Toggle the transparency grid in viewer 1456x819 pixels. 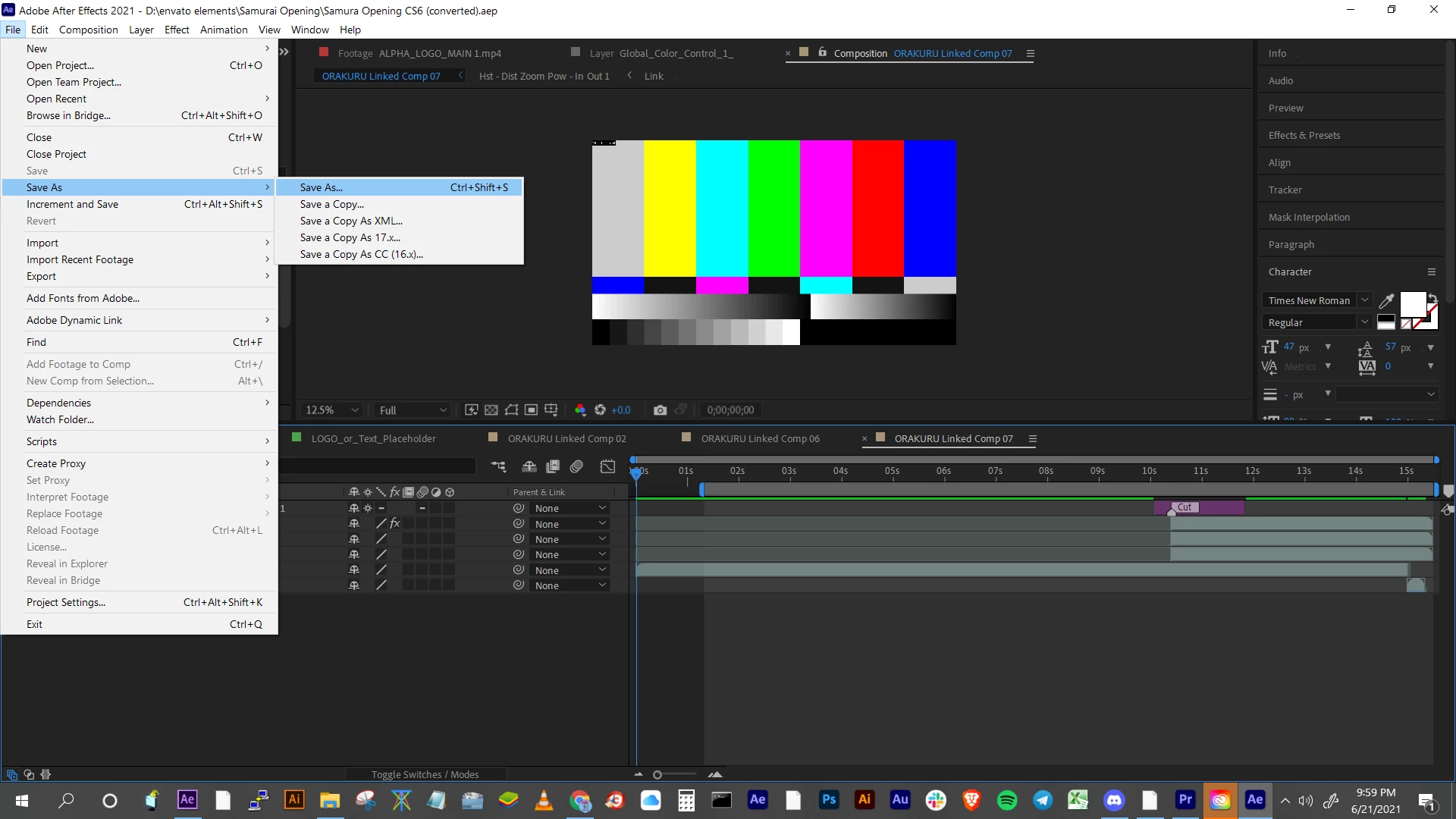click(x=491, y=410)
